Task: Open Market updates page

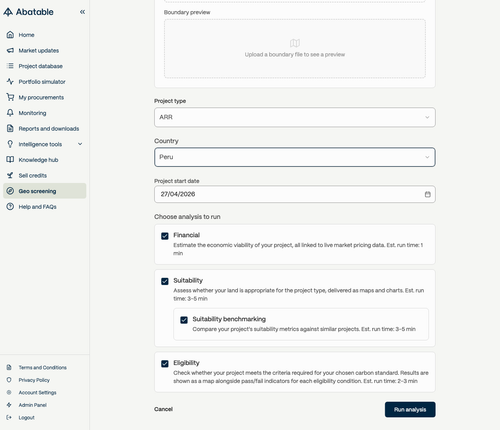Action: 45,50
